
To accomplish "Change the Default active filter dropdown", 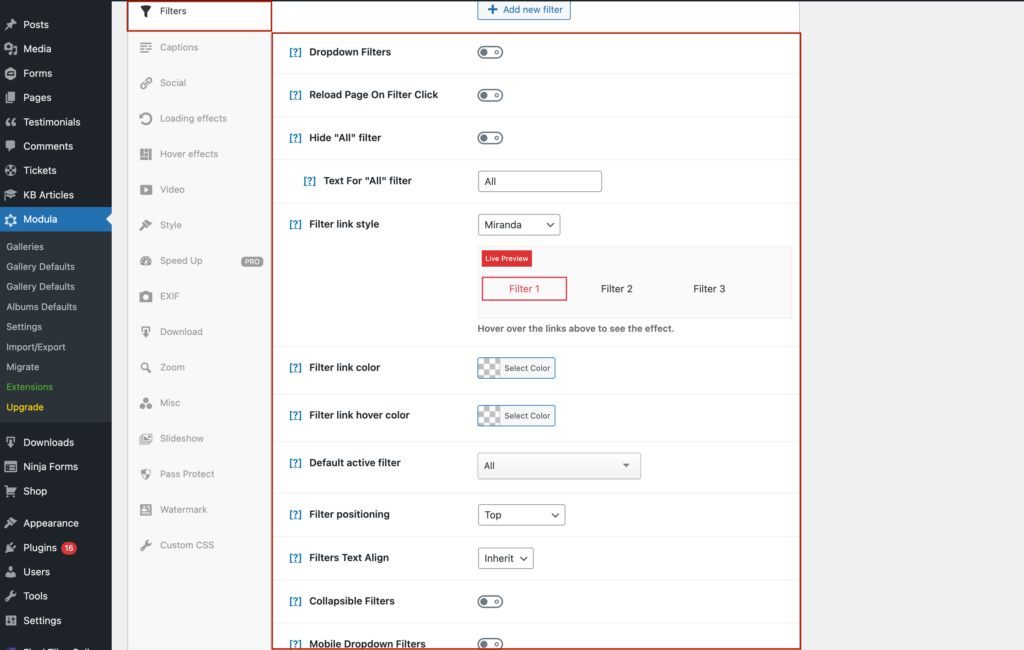I will (558, 465).
